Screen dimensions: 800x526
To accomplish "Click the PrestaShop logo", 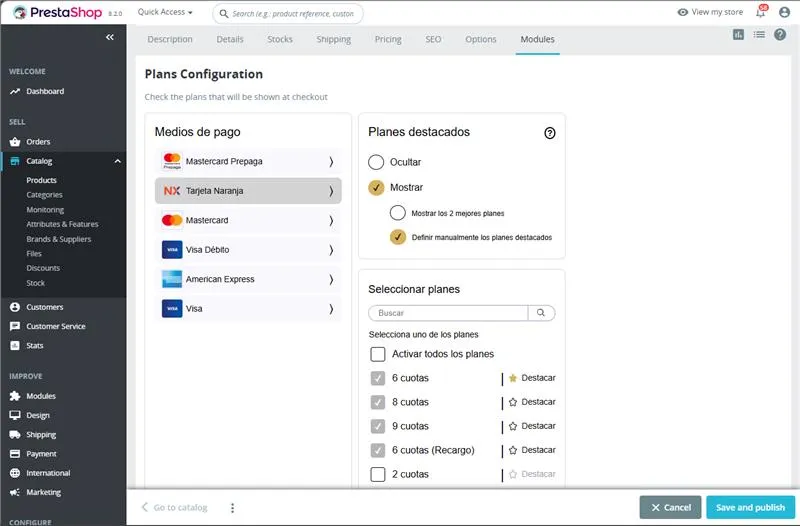I will point(57,12).
